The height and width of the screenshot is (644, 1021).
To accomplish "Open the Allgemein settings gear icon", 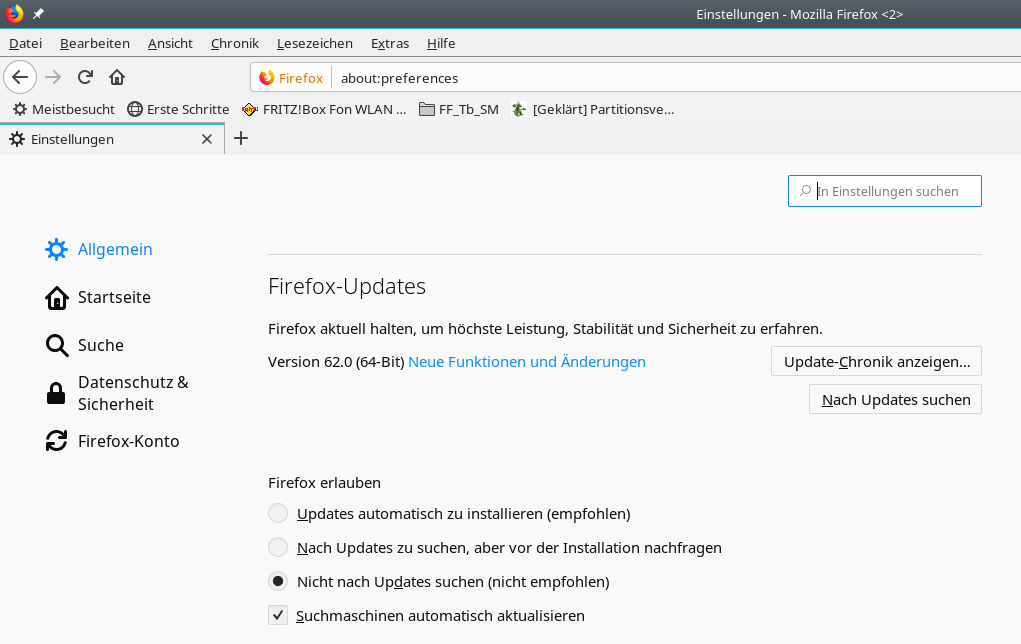I will 57,249.
